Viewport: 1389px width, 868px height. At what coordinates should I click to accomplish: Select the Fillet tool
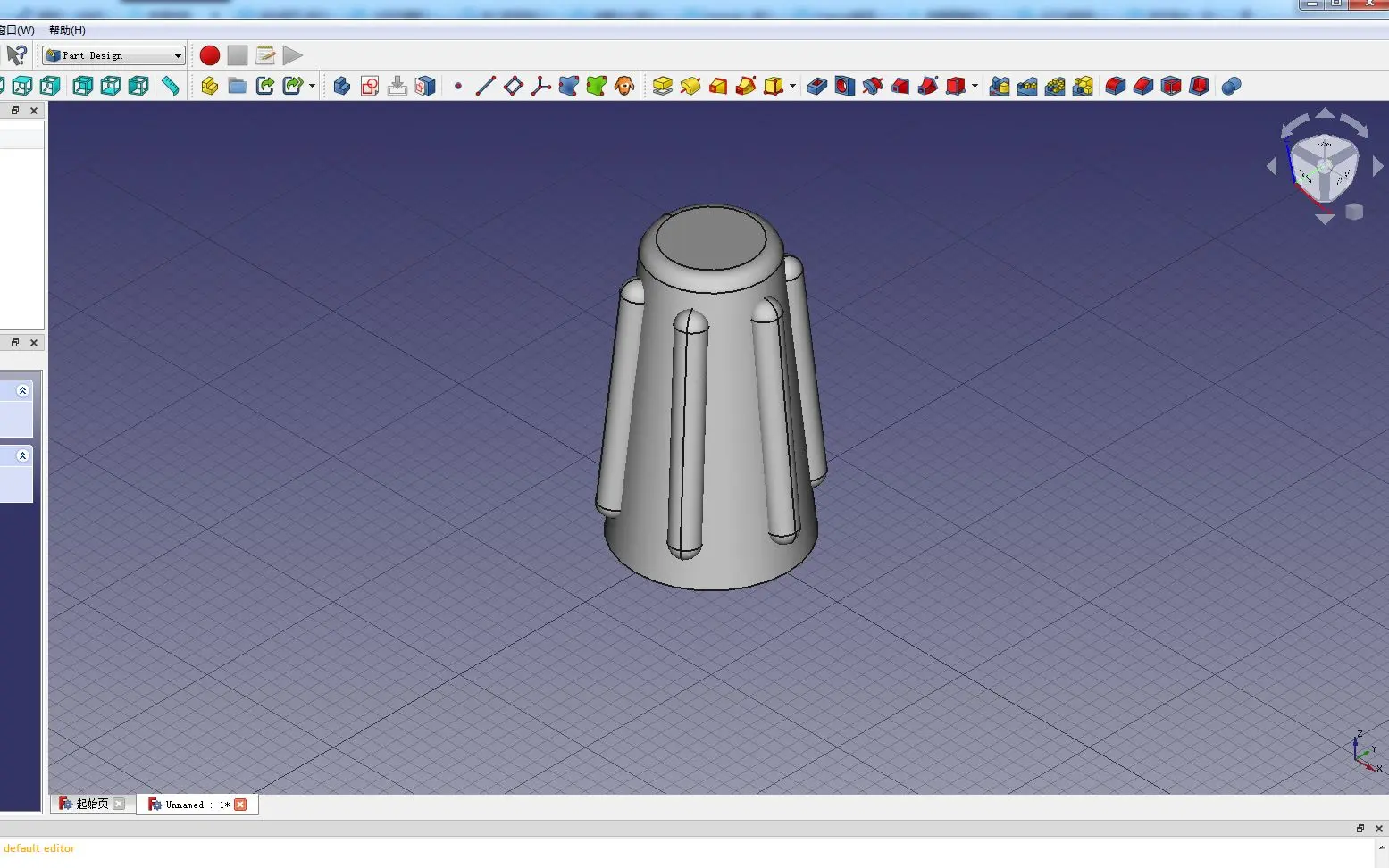(x=1116, y=86)
